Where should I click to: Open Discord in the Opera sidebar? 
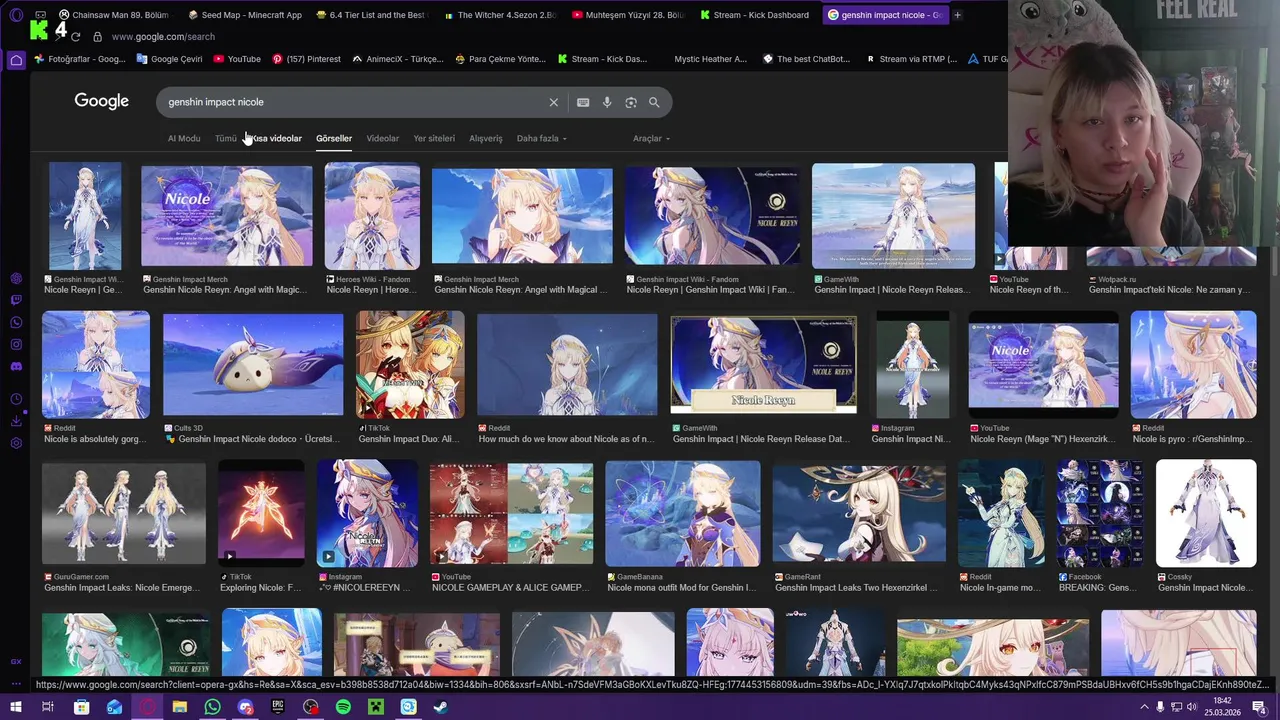tap(16, 366)
